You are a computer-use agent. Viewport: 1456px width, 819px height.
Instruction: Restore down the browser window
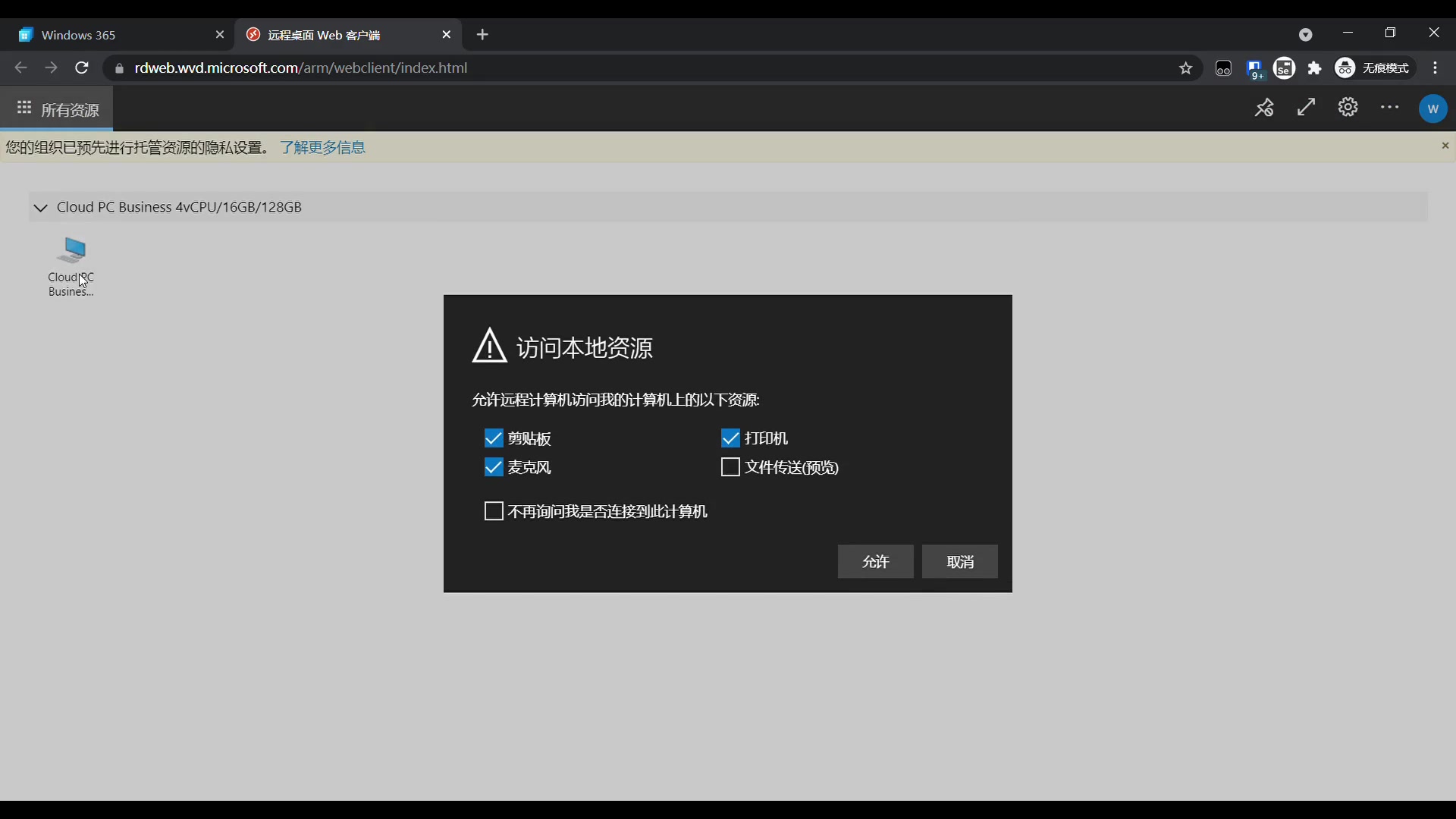[1390, 33]
